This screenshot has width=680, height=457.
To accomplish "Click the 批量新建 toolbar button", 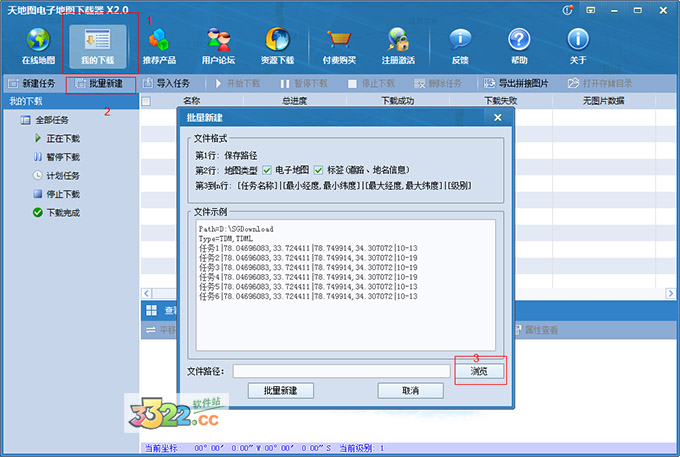I will (x=99, y=83).
